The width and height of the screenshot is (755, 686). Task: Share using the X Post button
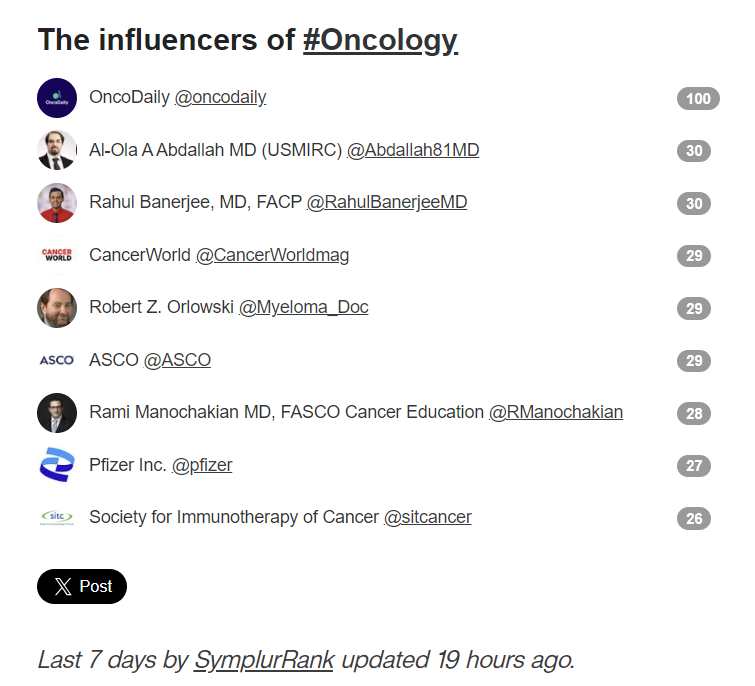82,586
